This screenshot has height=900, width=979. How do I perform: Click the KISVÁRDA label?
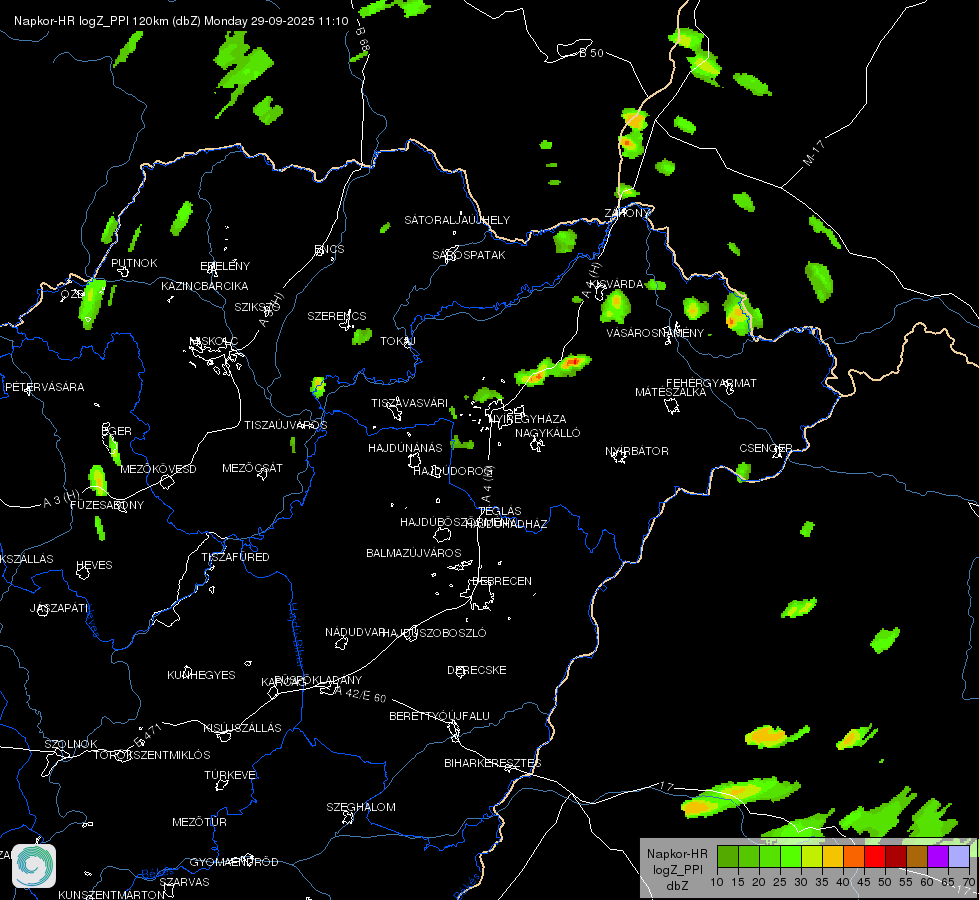click(x=616, y=284)
